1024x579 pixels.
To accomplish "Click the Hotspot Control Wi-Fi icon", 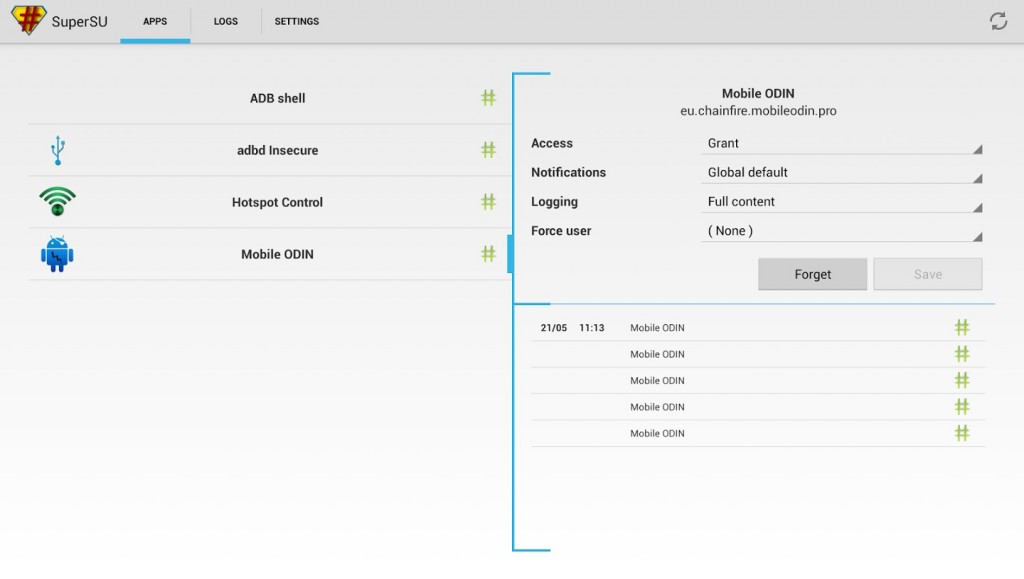I will coord(58,202).
